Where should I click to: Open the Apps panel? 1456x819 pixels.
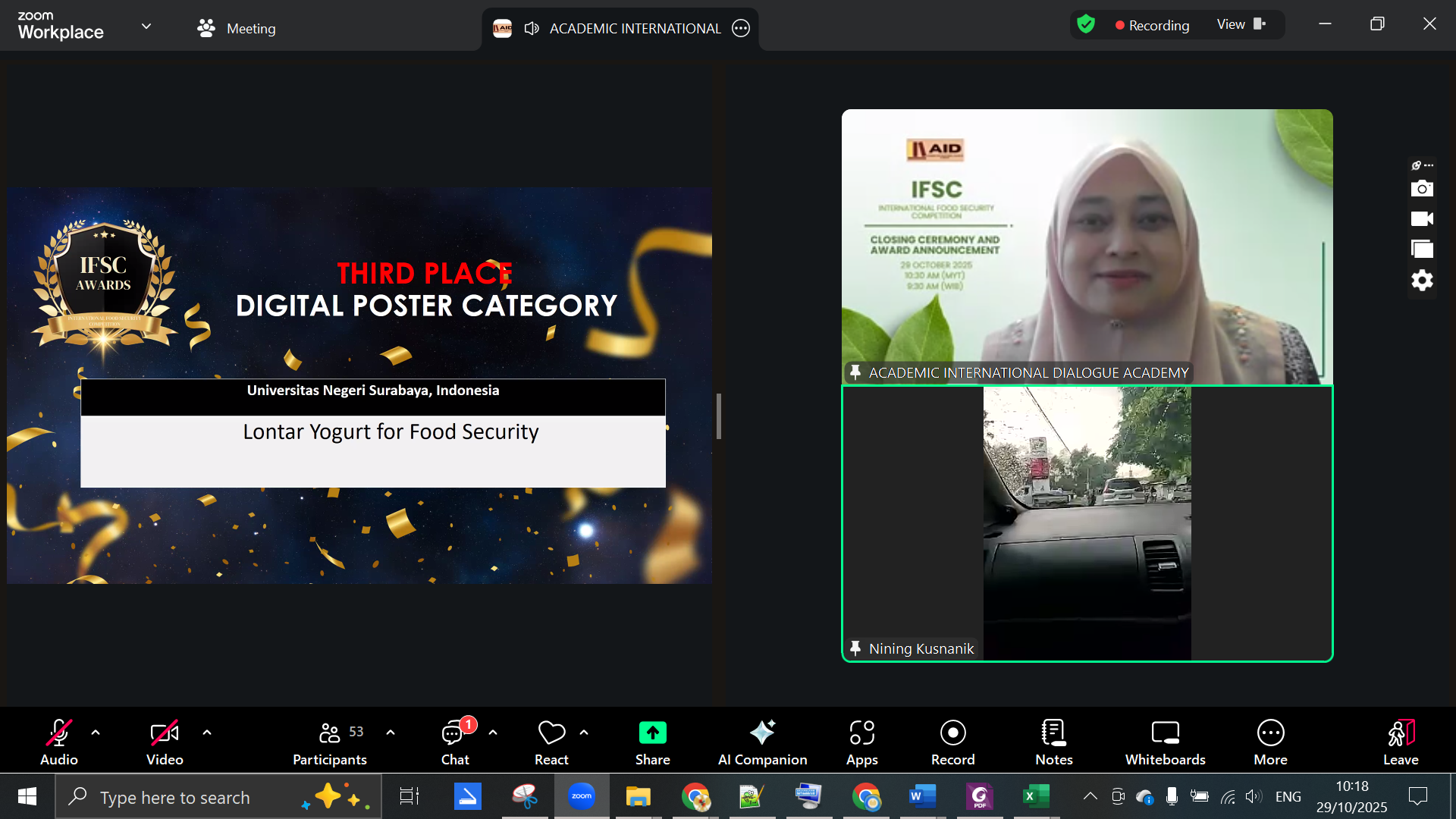[x=861, y=742]
